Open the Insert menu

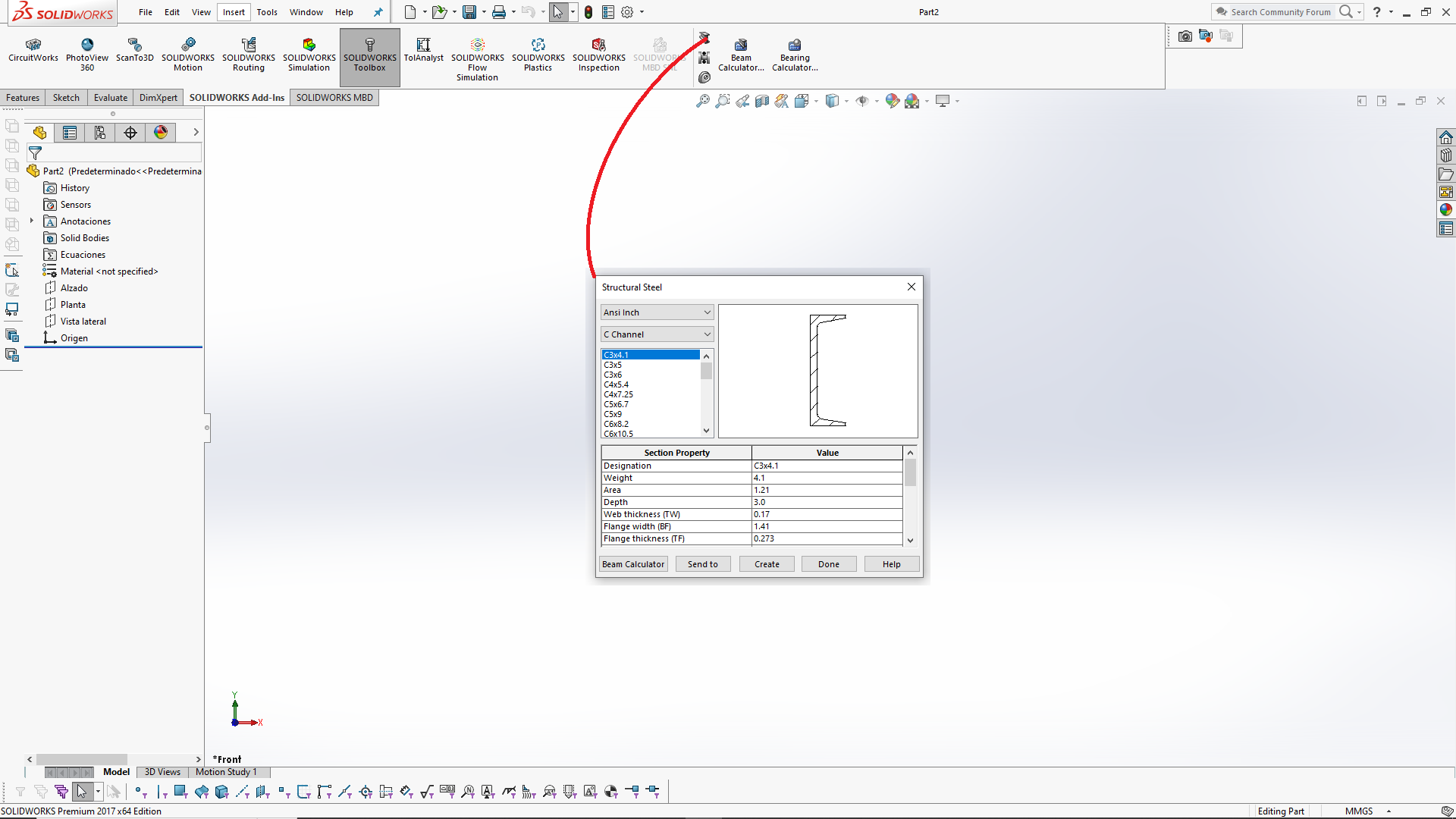(233, 12)
